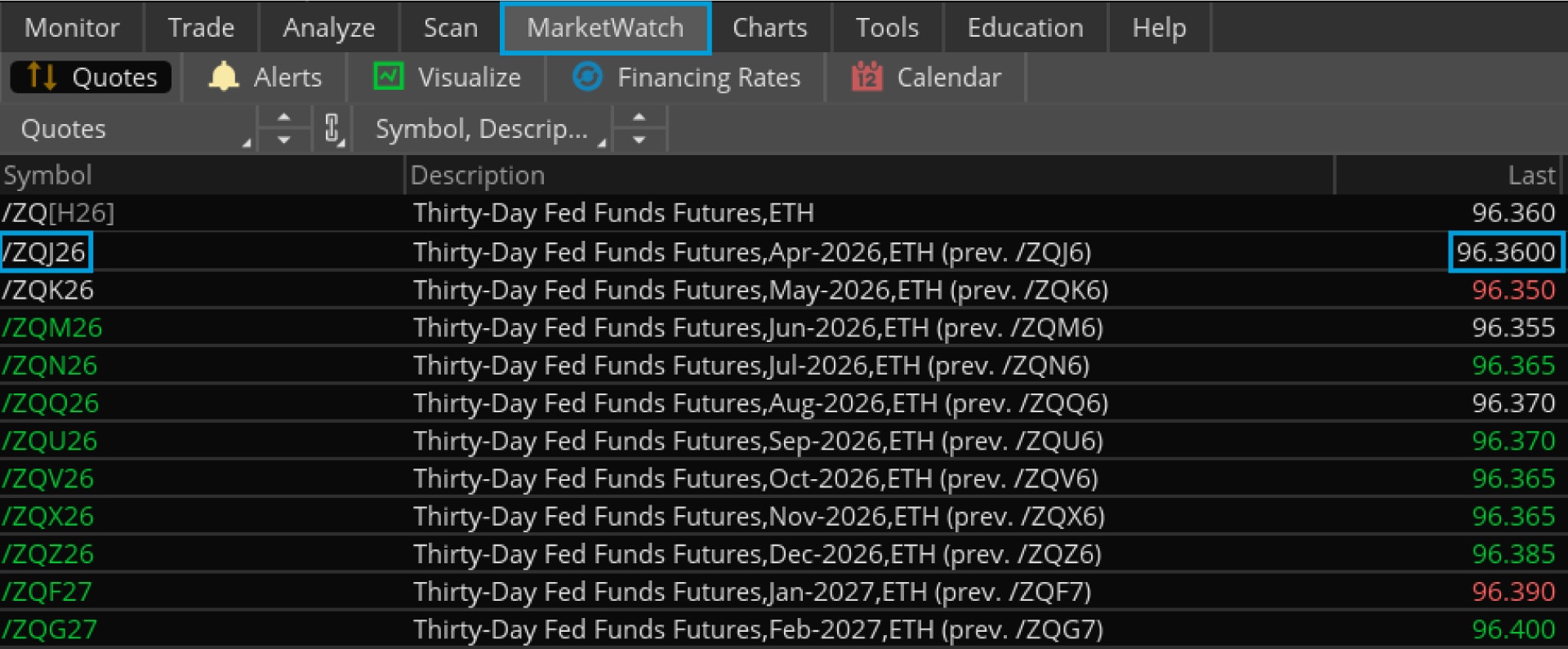Click the red 96.390 last price
The width and height of the screenshot is (1568, 649).
click(x=1513, y=592)
